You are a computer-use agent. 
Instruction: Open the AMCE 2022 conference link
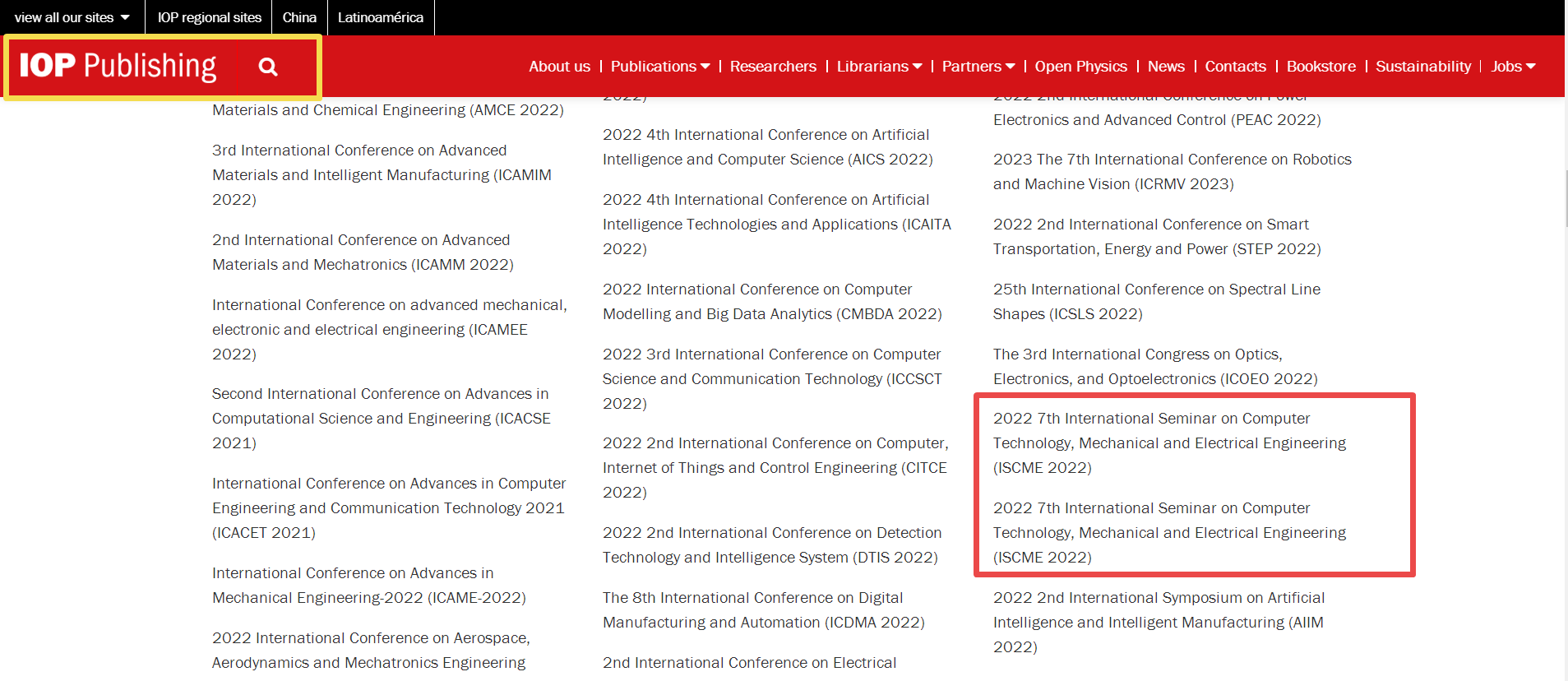pos(388,110)
